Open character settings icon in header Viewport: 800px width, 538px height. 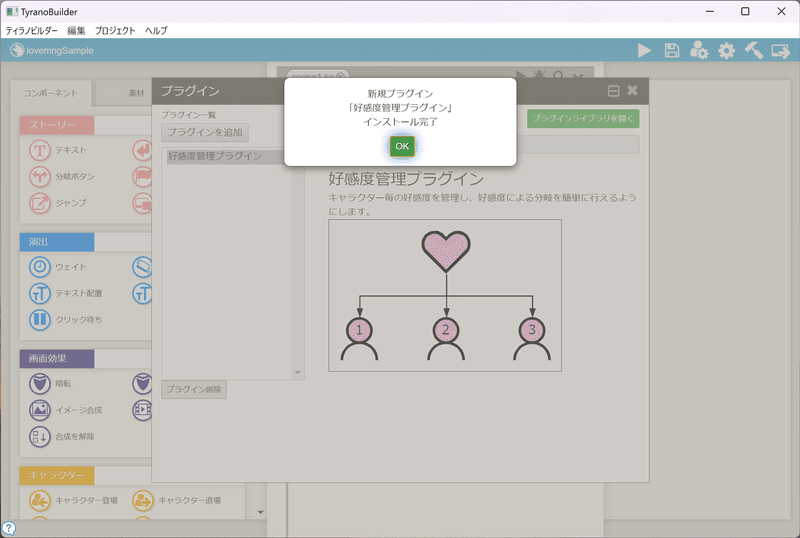pos(699,51)
